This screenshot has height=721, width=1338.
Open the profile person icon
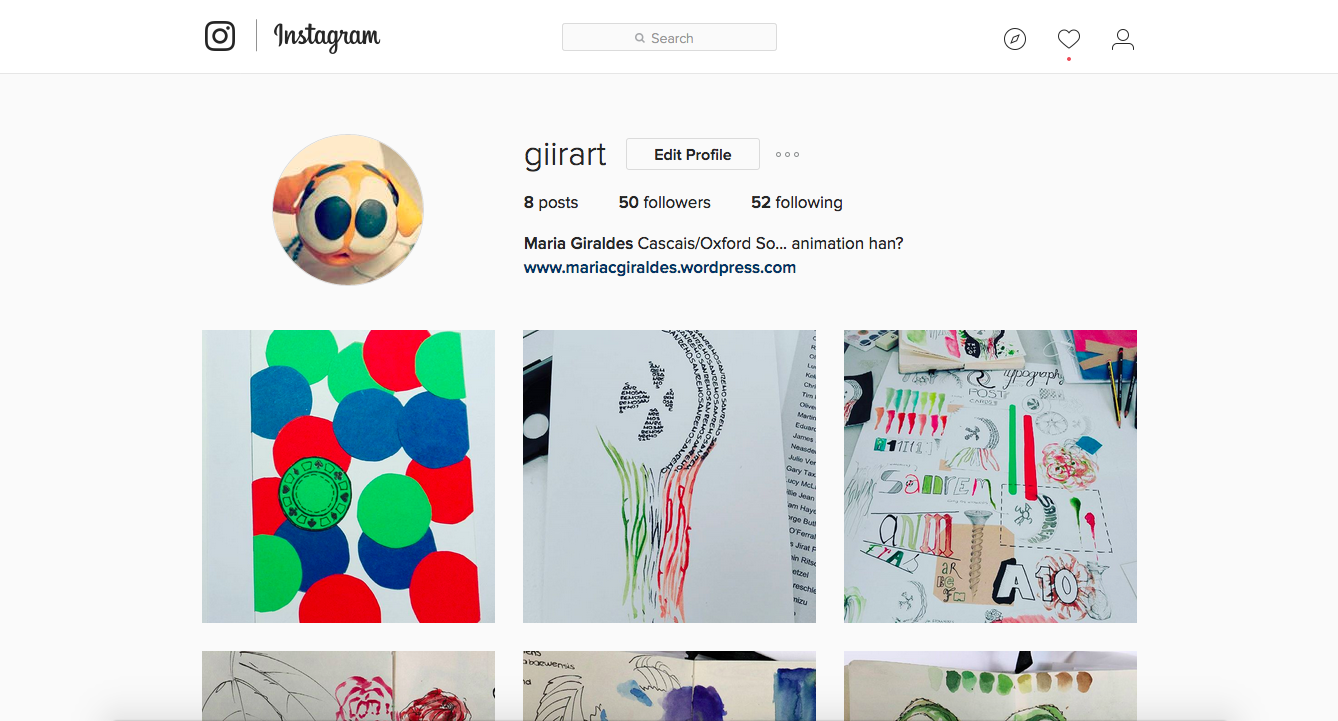[x=1123, y=39]
